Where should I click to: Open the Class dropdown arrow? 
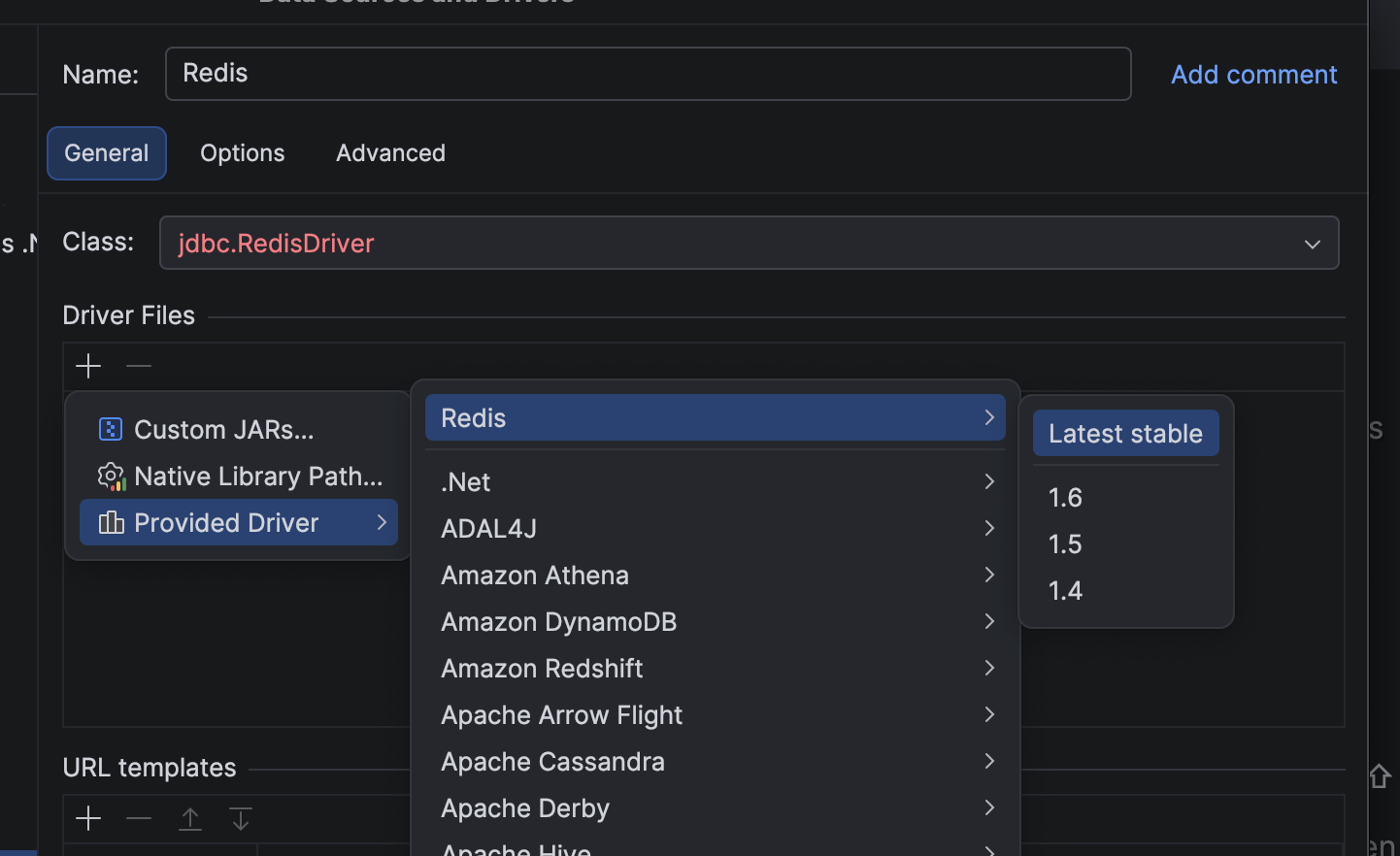click(1313, 244)
